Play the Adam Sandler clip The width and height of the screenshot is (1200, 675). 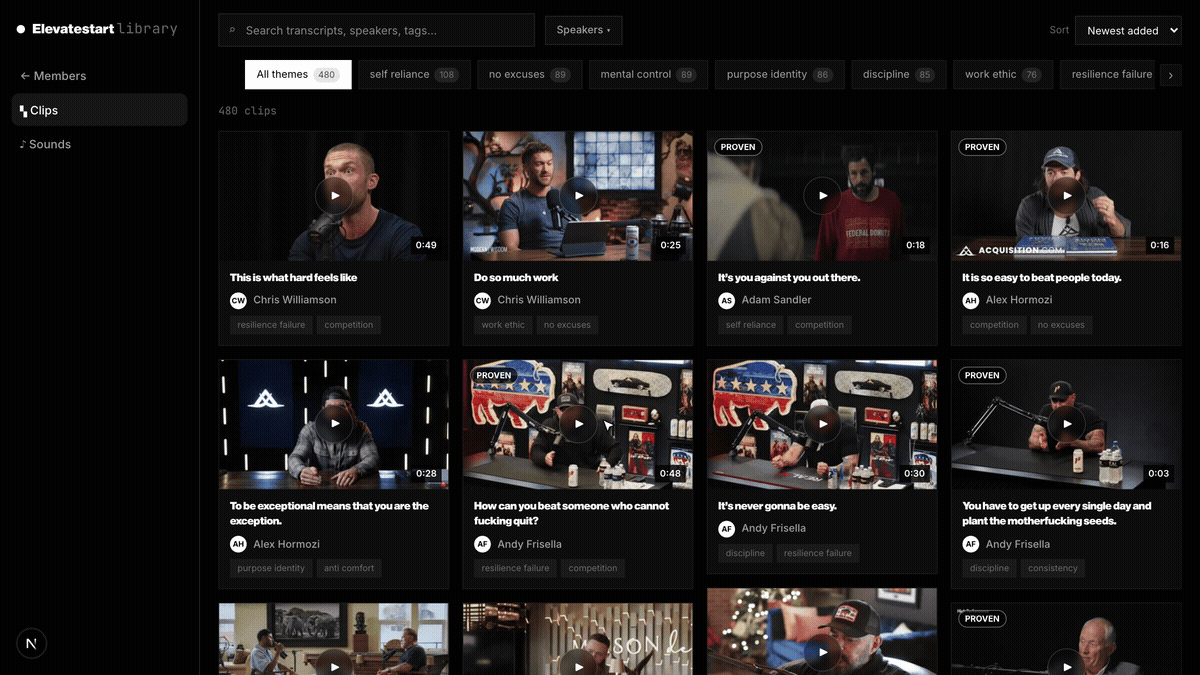[x=822, y=195]
